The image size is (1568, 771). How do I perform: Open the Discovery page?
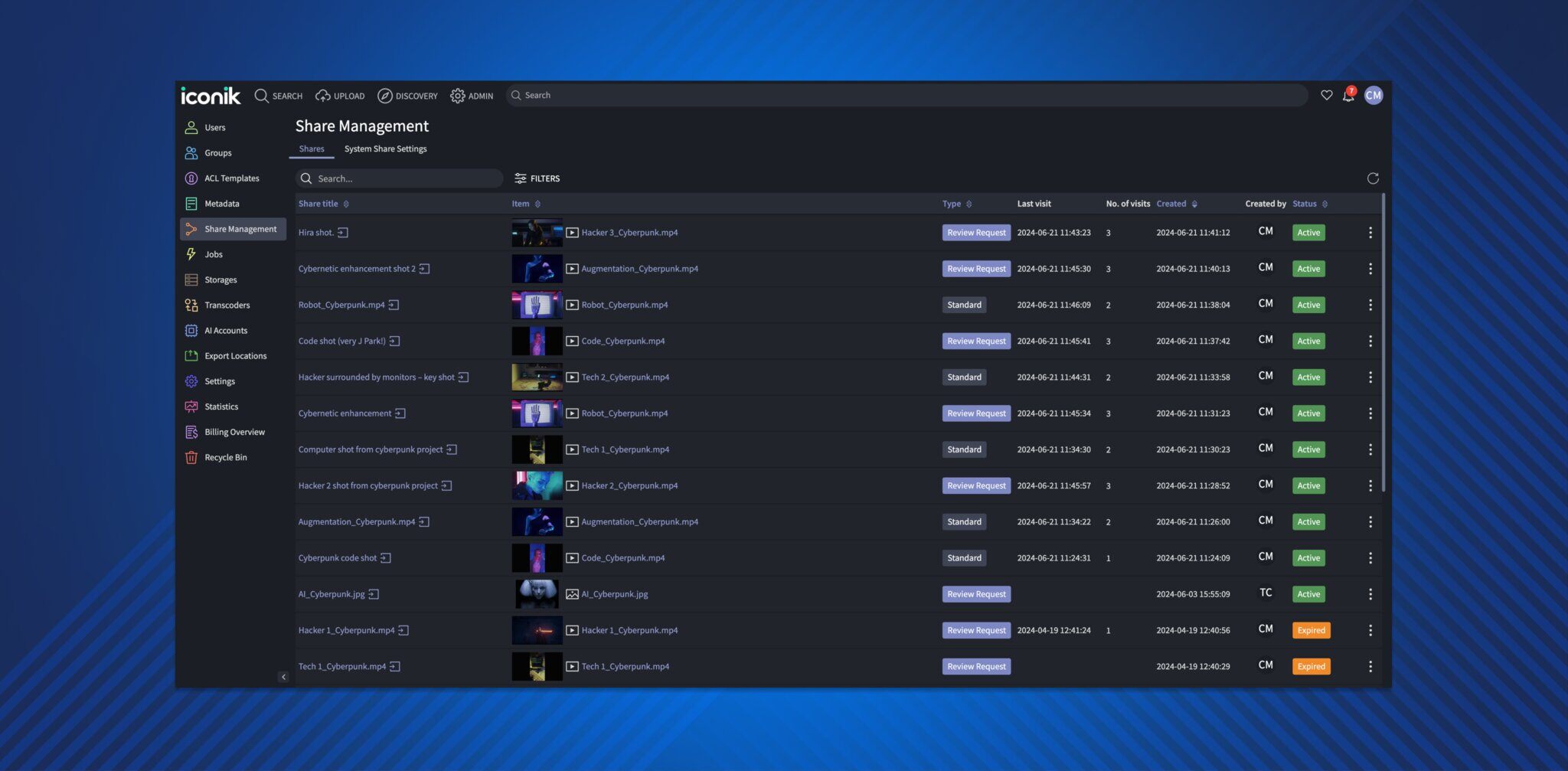(407, 96)
